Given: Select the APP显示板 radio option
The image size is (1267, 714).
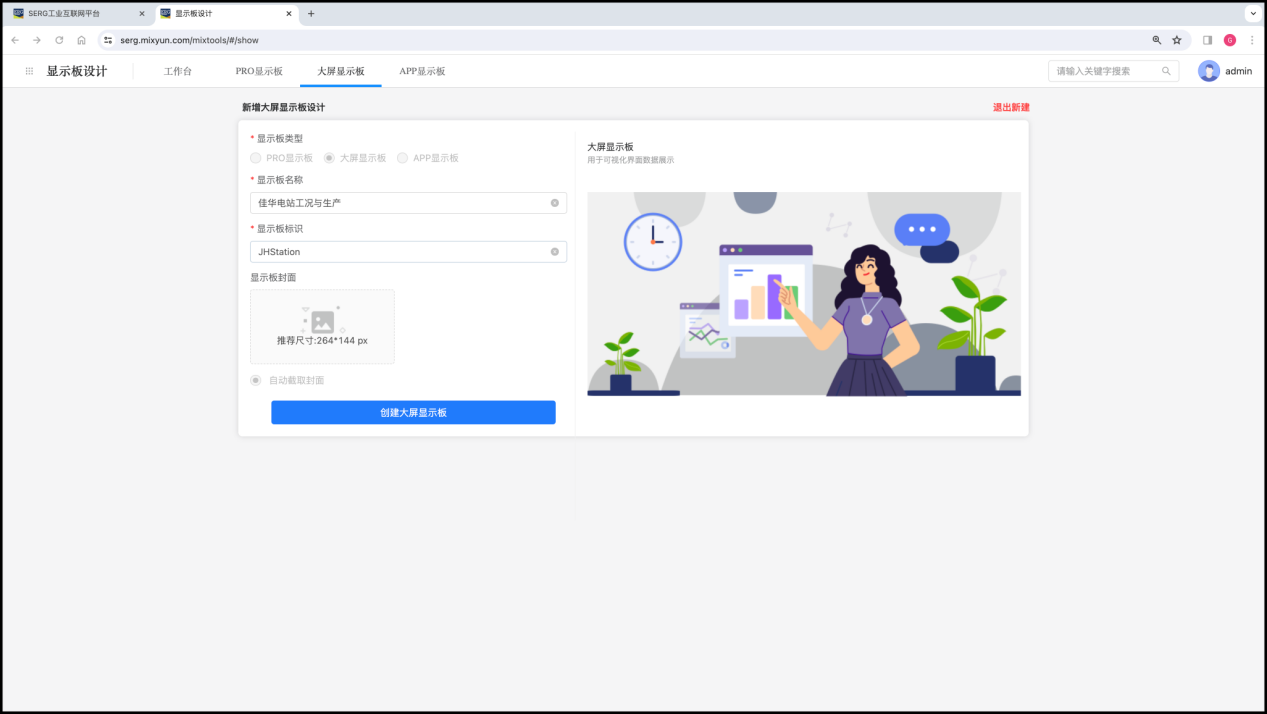Looking at the screenshot, I should coord(403,158).
